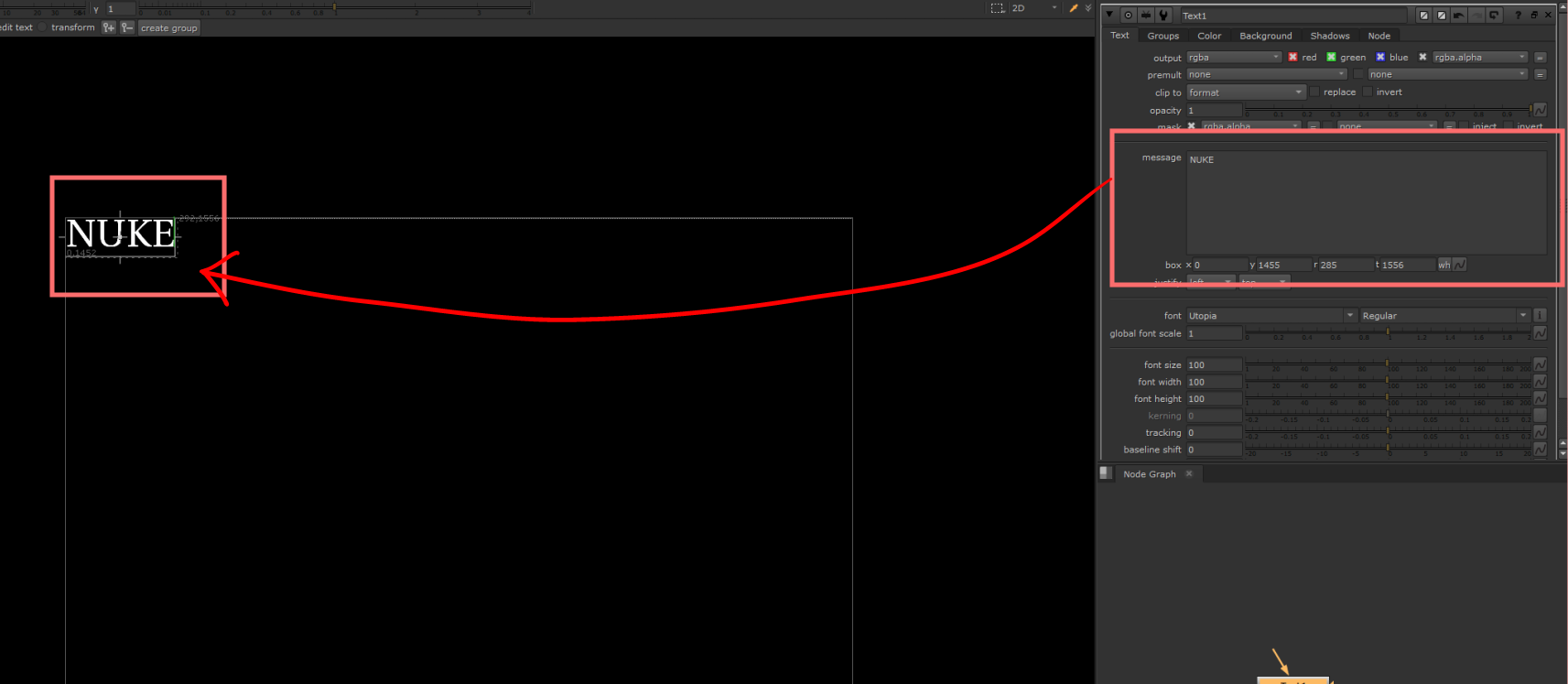Select the Node Graph tab
Viewport: 1568px width, 684px height.
pos(1149,474)
